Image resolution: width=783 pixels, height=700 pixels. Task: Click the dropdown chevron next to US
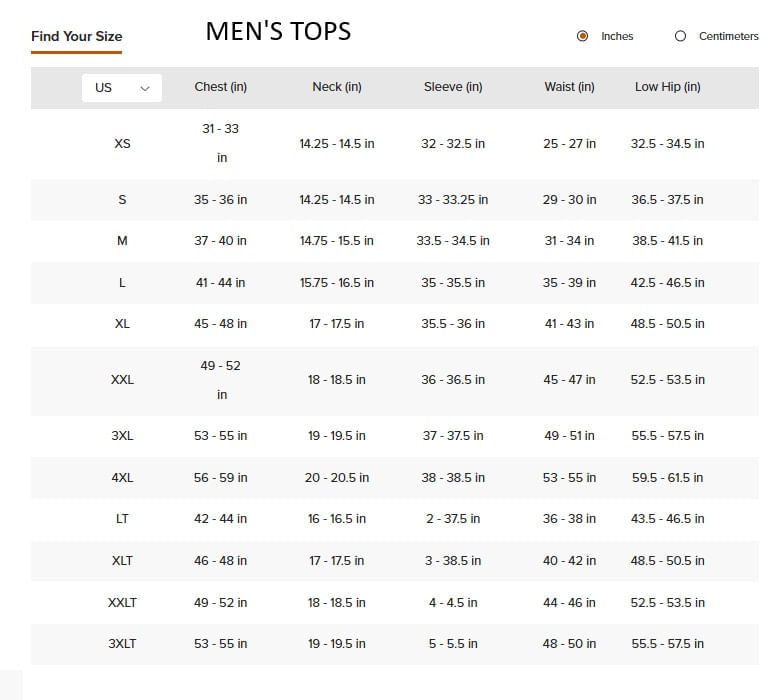[x=145, y=88]
